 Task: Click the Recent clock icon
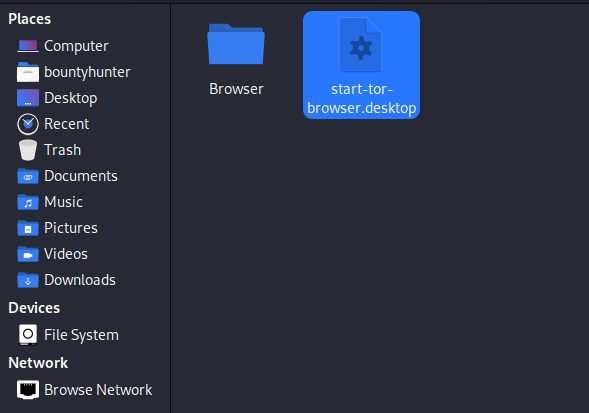(x=28, y=124)
